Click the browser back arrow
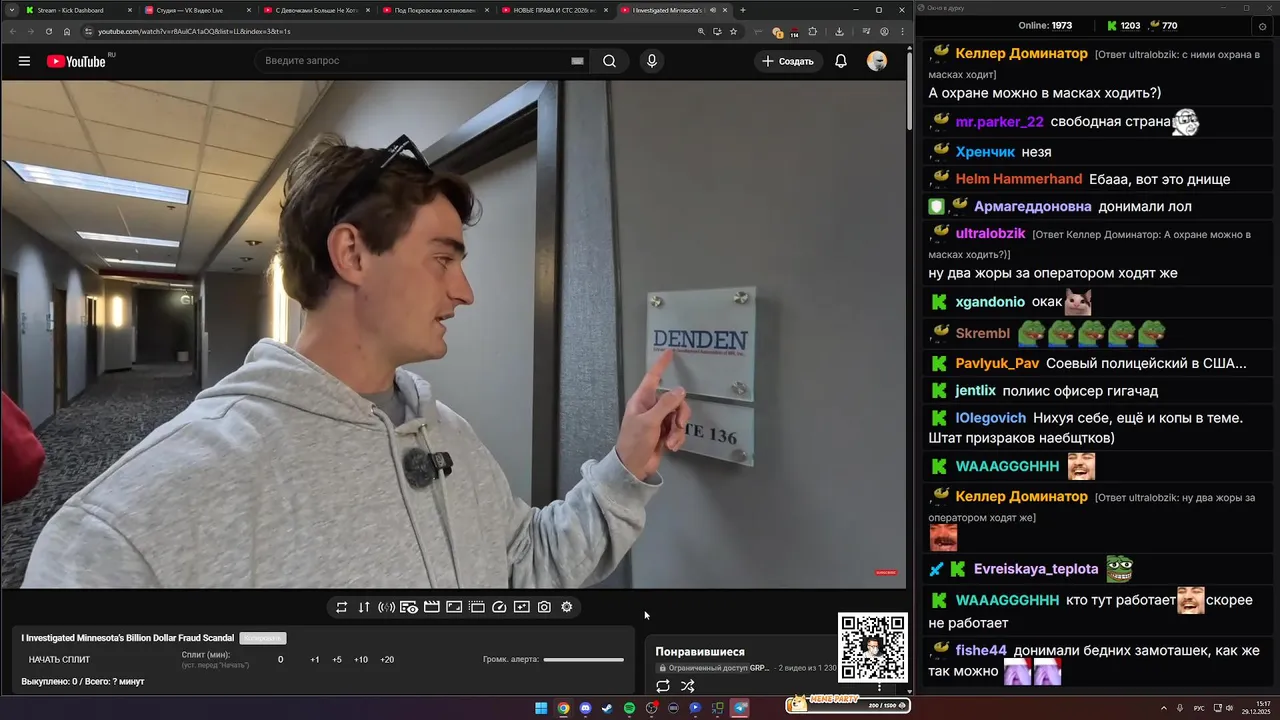Screen dimensions: 1280x720 click(x=13, y=31)
